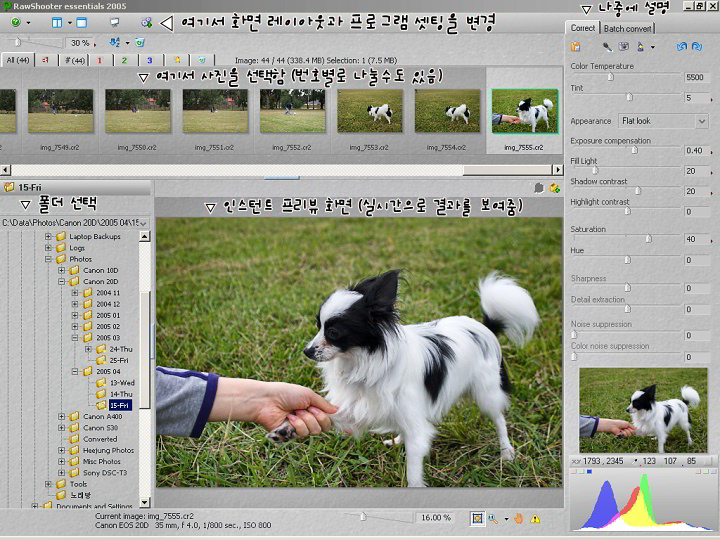Collapse the Photos folder
The height and width of the screenshot is (540, 720).
click(48, 259)
